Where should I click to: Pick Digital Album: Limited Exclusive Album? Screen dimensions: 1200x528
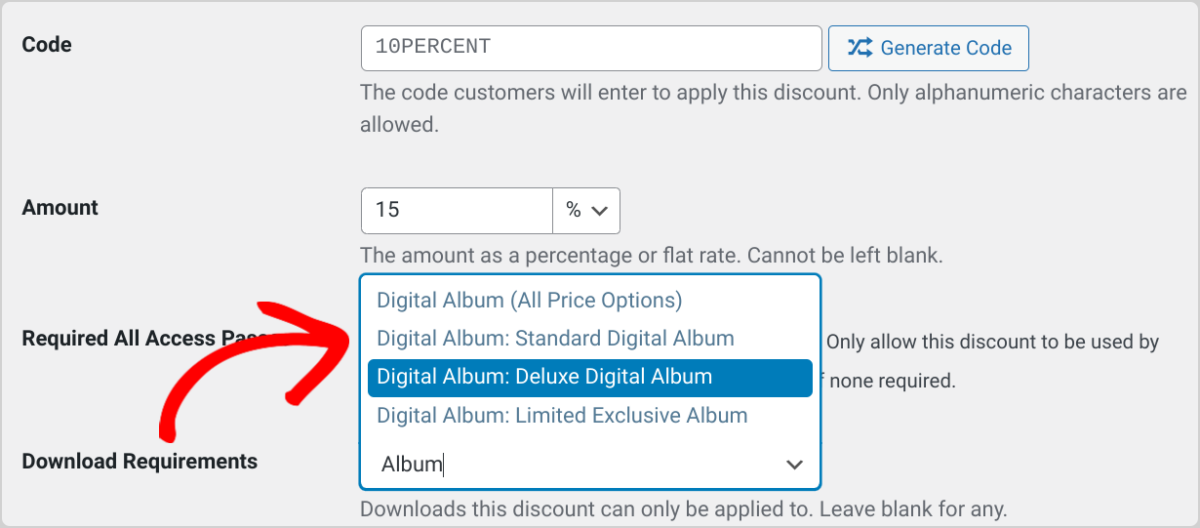coord(562,415)
